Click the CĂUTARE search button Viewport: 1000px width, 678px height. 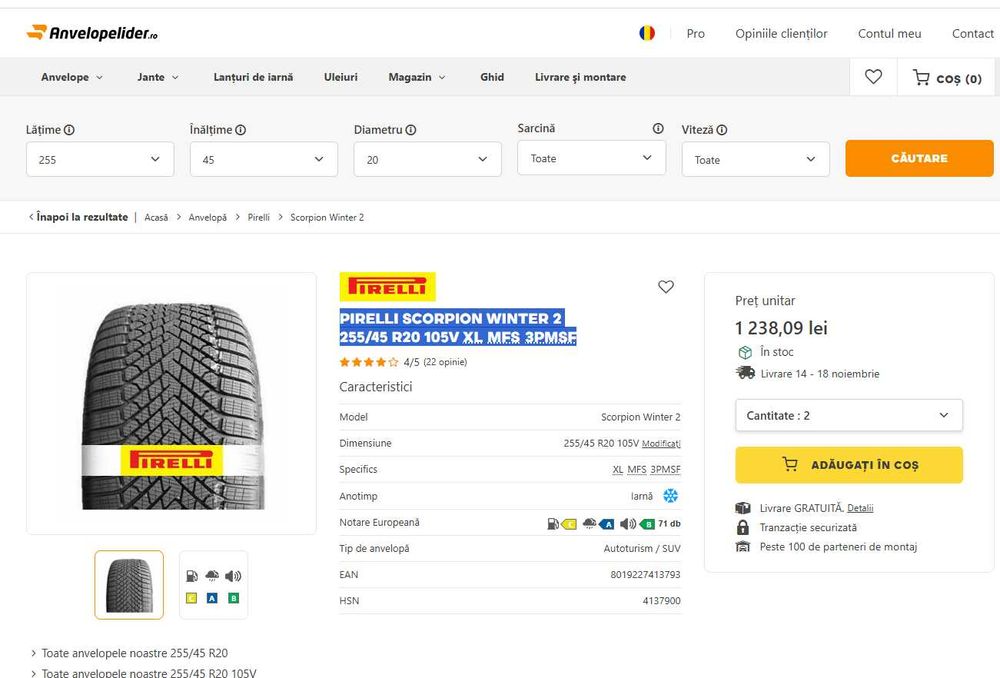click(919, 158)
